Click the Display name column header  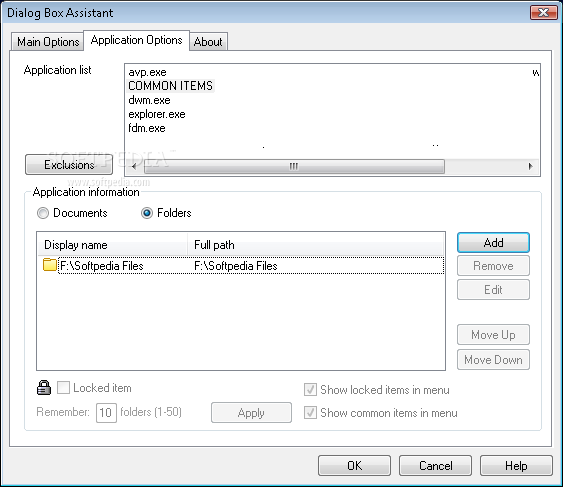pos(113,245)
